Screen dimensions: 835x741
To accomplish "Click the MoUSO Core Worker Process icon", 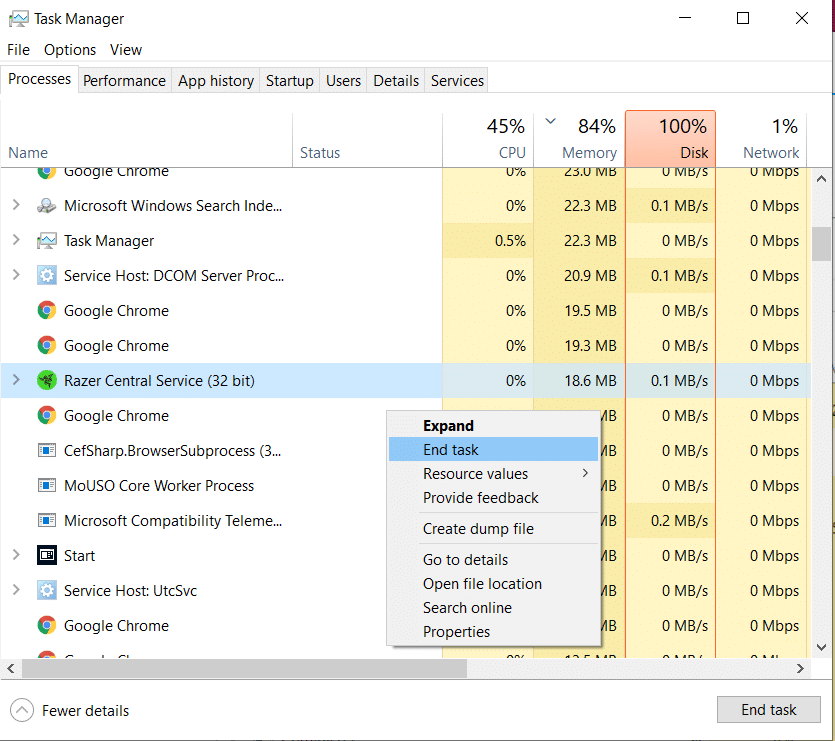I will click(47, 485).
